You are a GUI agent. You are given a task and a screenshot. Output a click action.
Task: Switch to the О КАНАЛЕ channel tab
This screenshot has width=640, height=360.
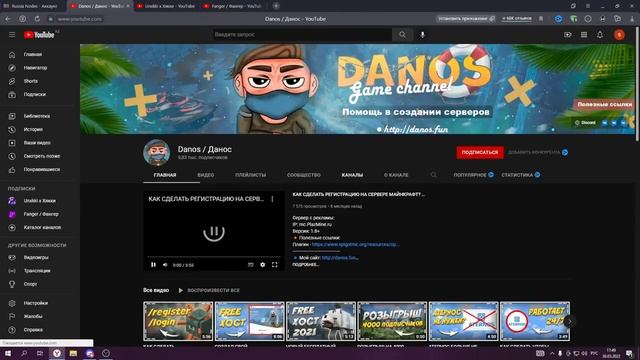pos(396,175)
